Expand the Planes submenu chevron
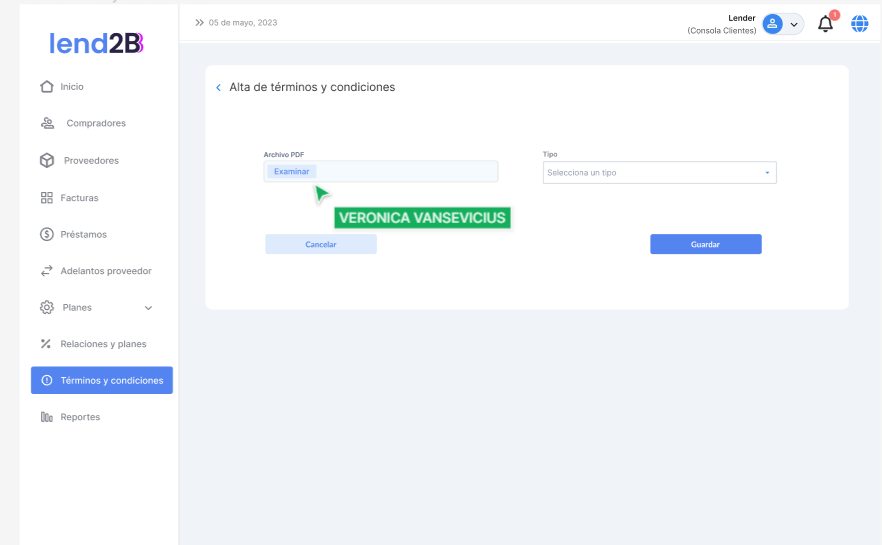882x545 pixels. pos(149,308)
